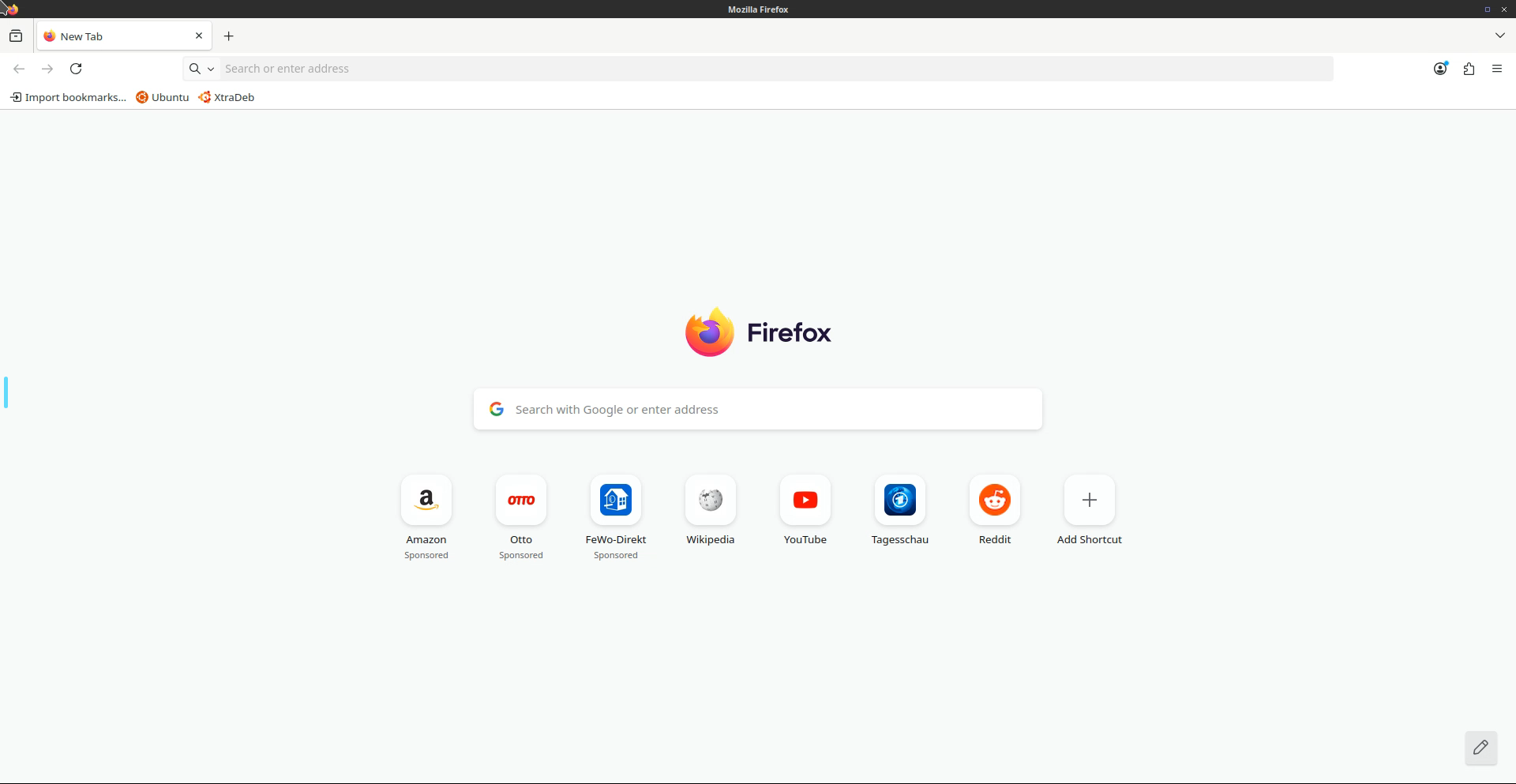
Task: Open the XtraDeb bookmark
Action: [x=227, y=97]
